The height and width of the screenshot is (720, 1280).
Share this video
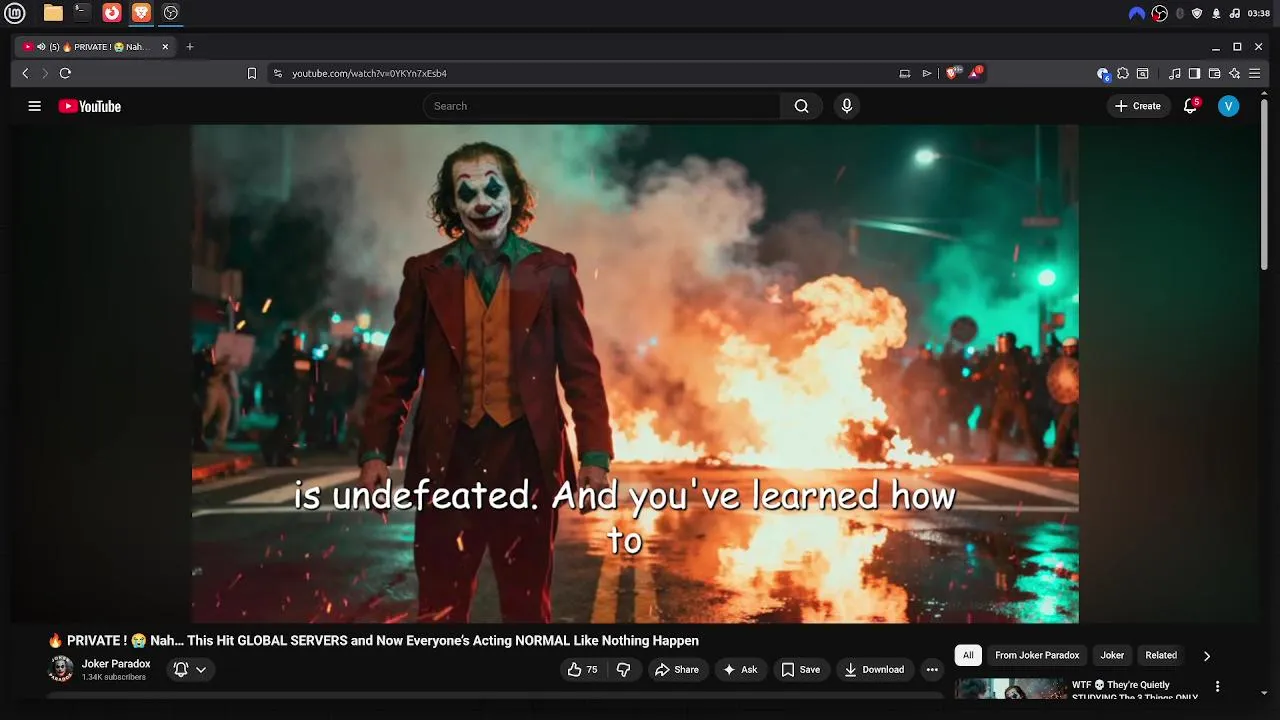click(x=677, y=670)
